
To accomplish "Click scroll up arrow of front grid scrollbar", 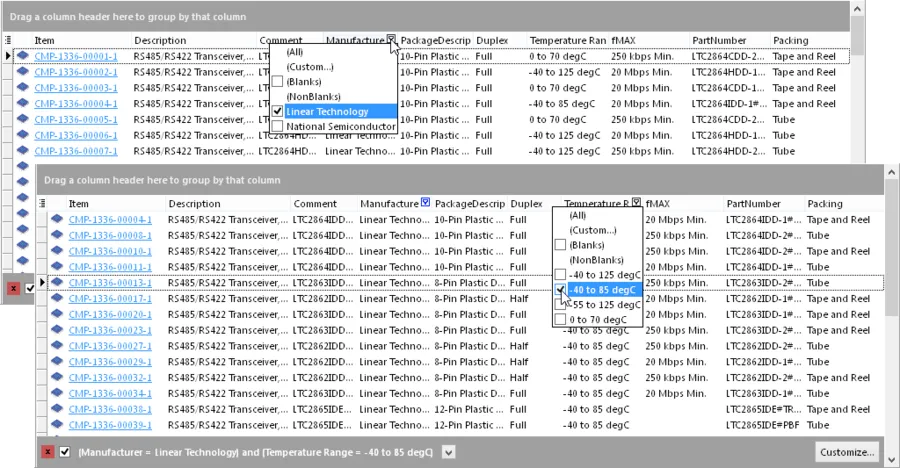I will click(x=891, y=172).
